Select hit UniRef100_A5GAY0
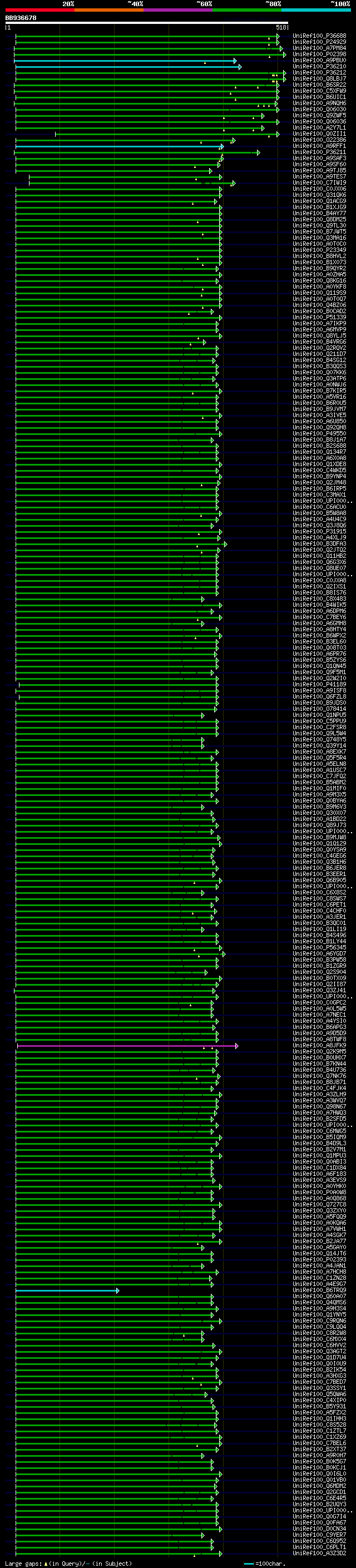Image resolution: width=356 pixels, height=1568 pixels. tap(319, 1248)
